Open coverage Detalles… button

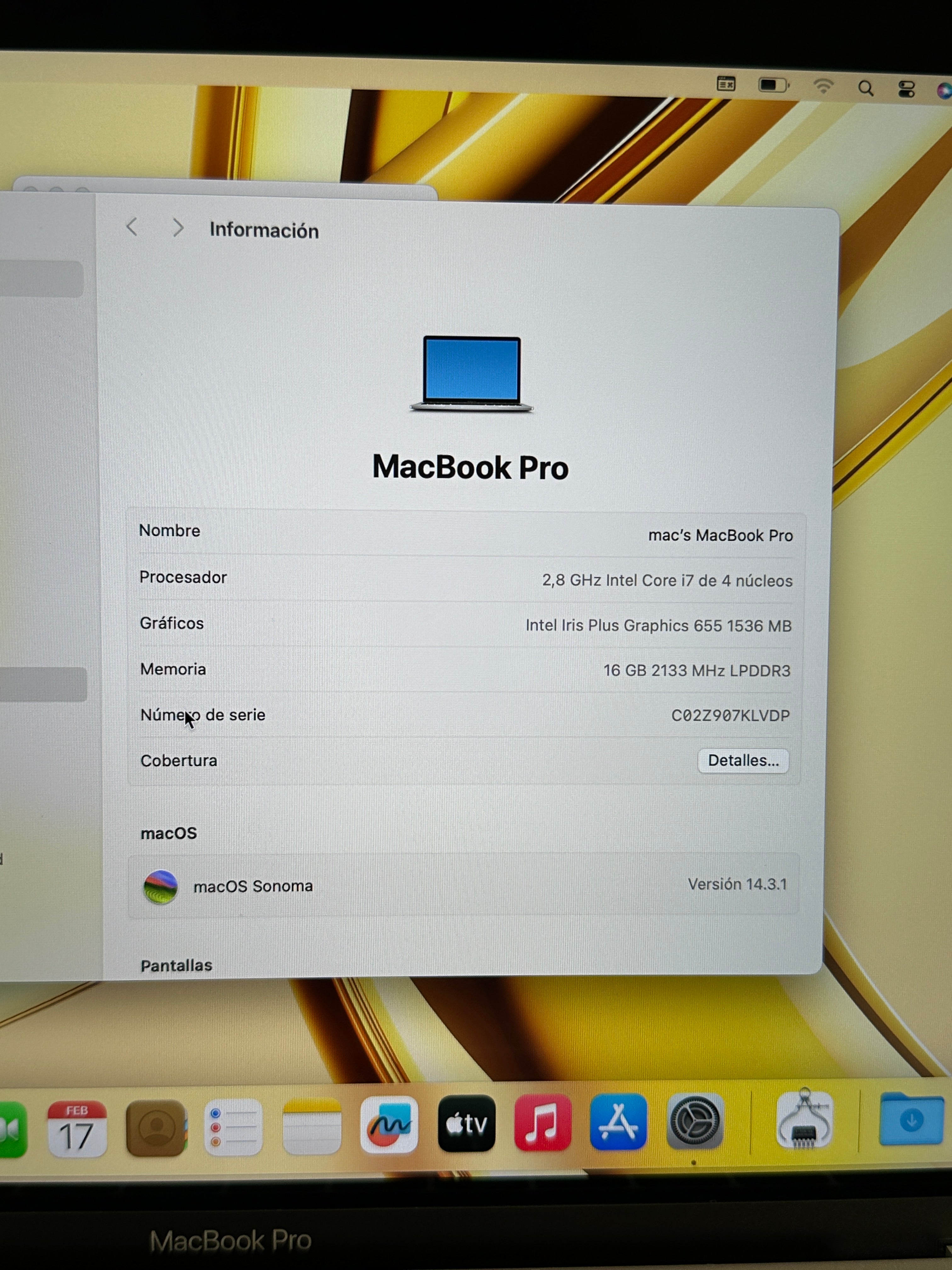tap(743, 761)
